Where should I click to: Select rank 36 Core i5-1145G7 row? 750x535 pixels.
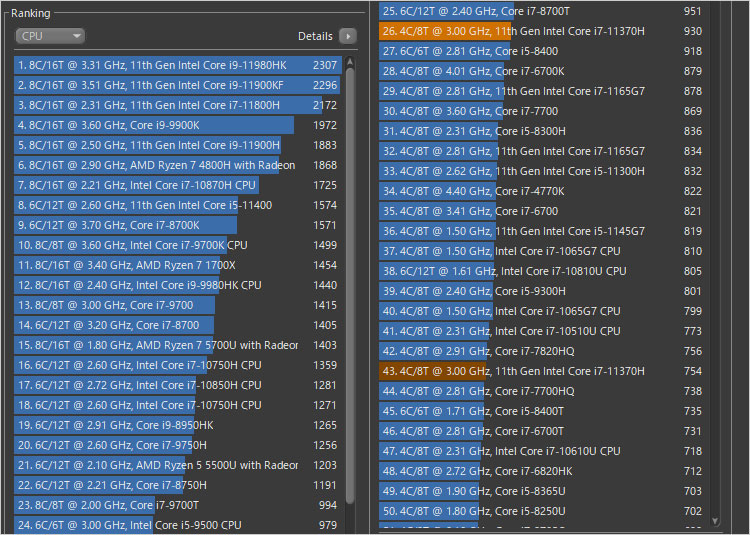click(543, 231)
